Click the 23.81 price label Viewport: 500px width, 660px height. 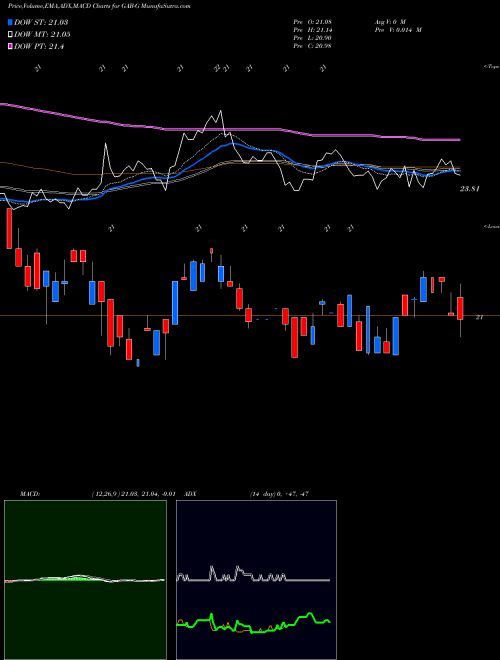click(x=470, y=189)
